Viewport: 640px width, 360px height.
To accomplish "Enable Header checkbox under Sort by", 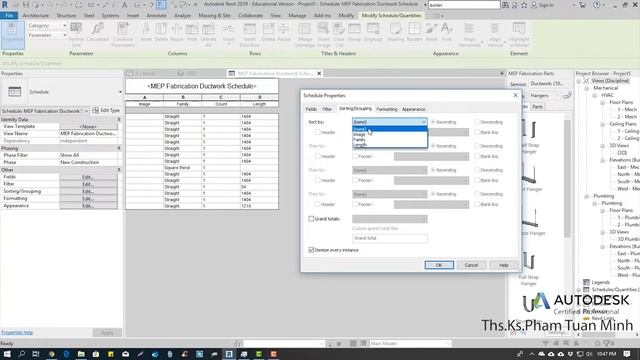I will click(317, 132).
